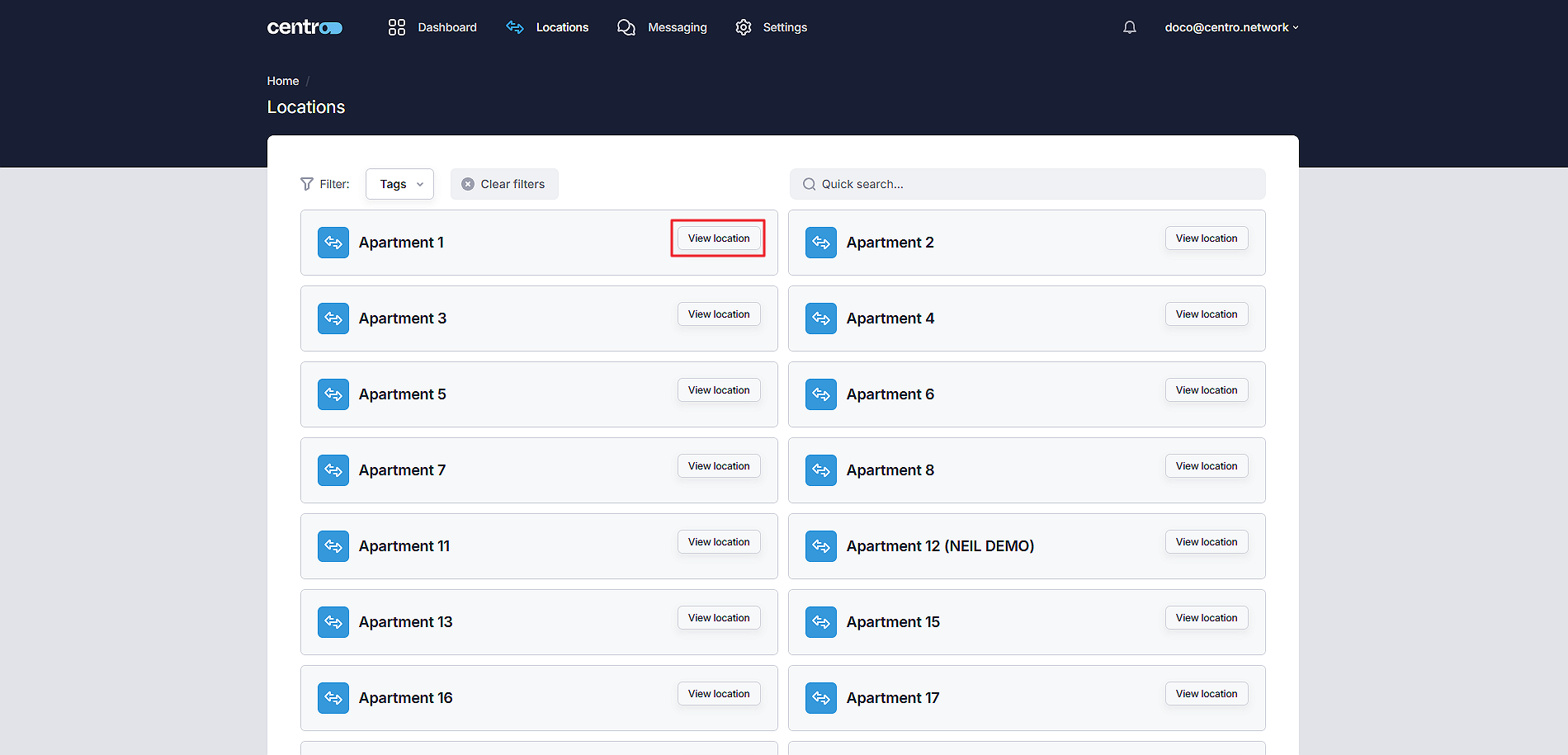Image resolution: width=1568 pixels, height=755 pixels.
Task: Go to Dashboard in top navigation
Action: [x=447, y=27]
